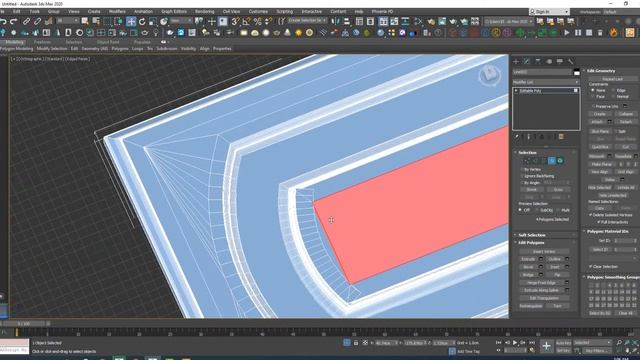The height and width of the screenshot is (360, 640).
Task: Open the Phoenix FD menu
Action: tap(382, 11)
